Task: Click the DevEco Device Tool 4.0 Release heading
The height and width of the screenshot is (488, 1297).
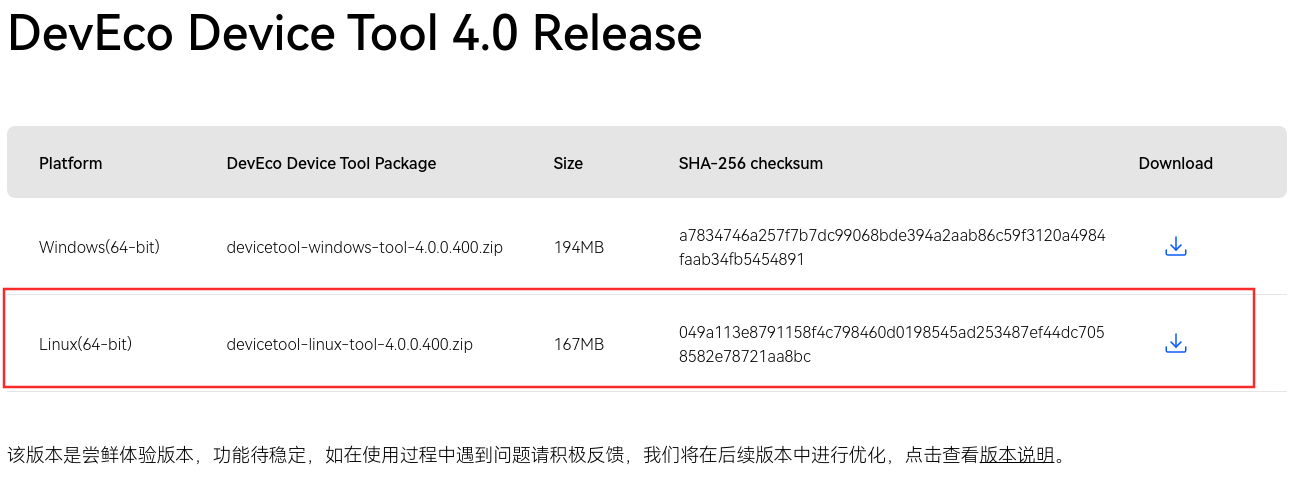Action: coord(355,34)
